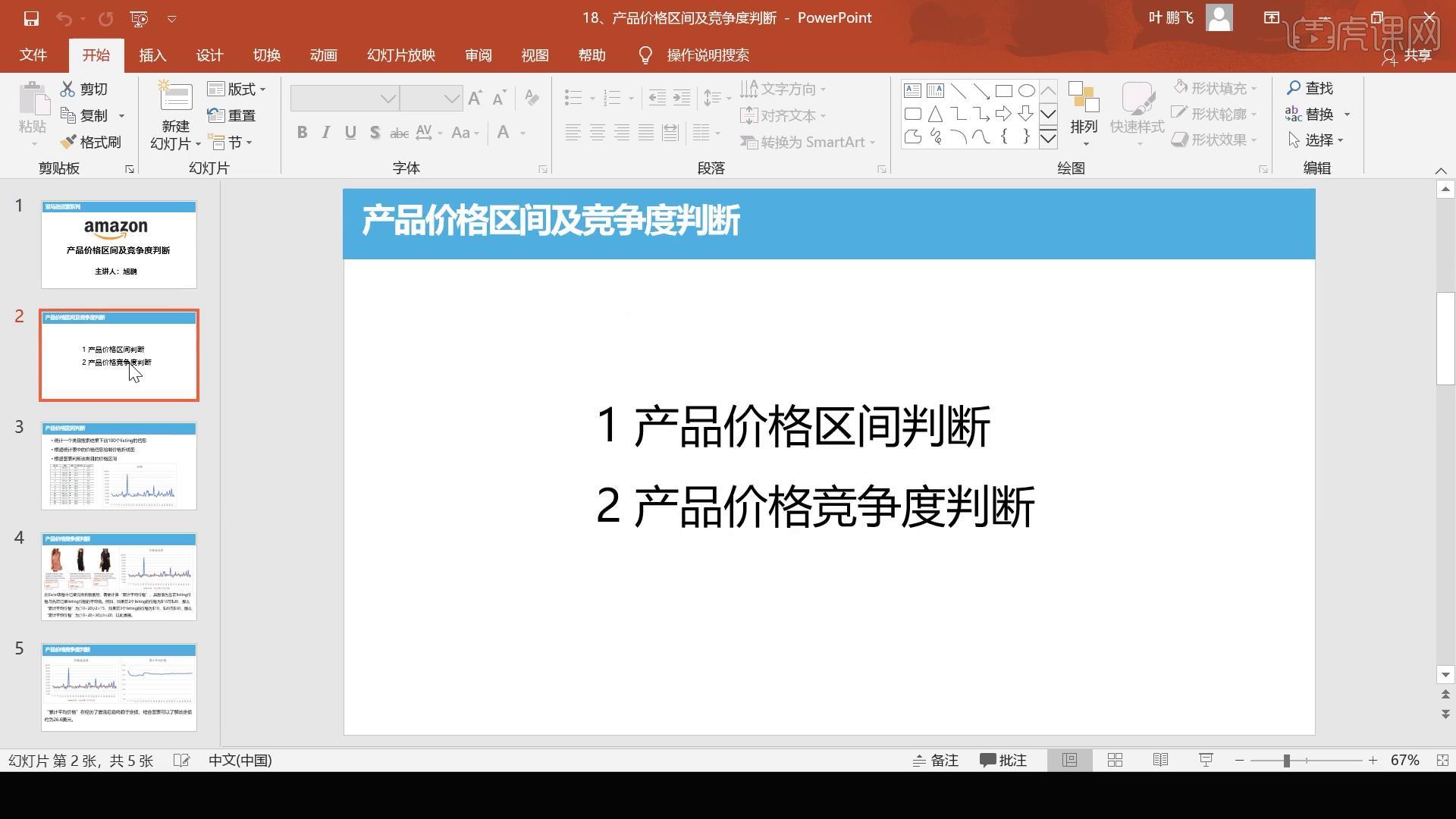Toggle Bold formatting
Screen dimensions: 1456x819
[302, 133]
